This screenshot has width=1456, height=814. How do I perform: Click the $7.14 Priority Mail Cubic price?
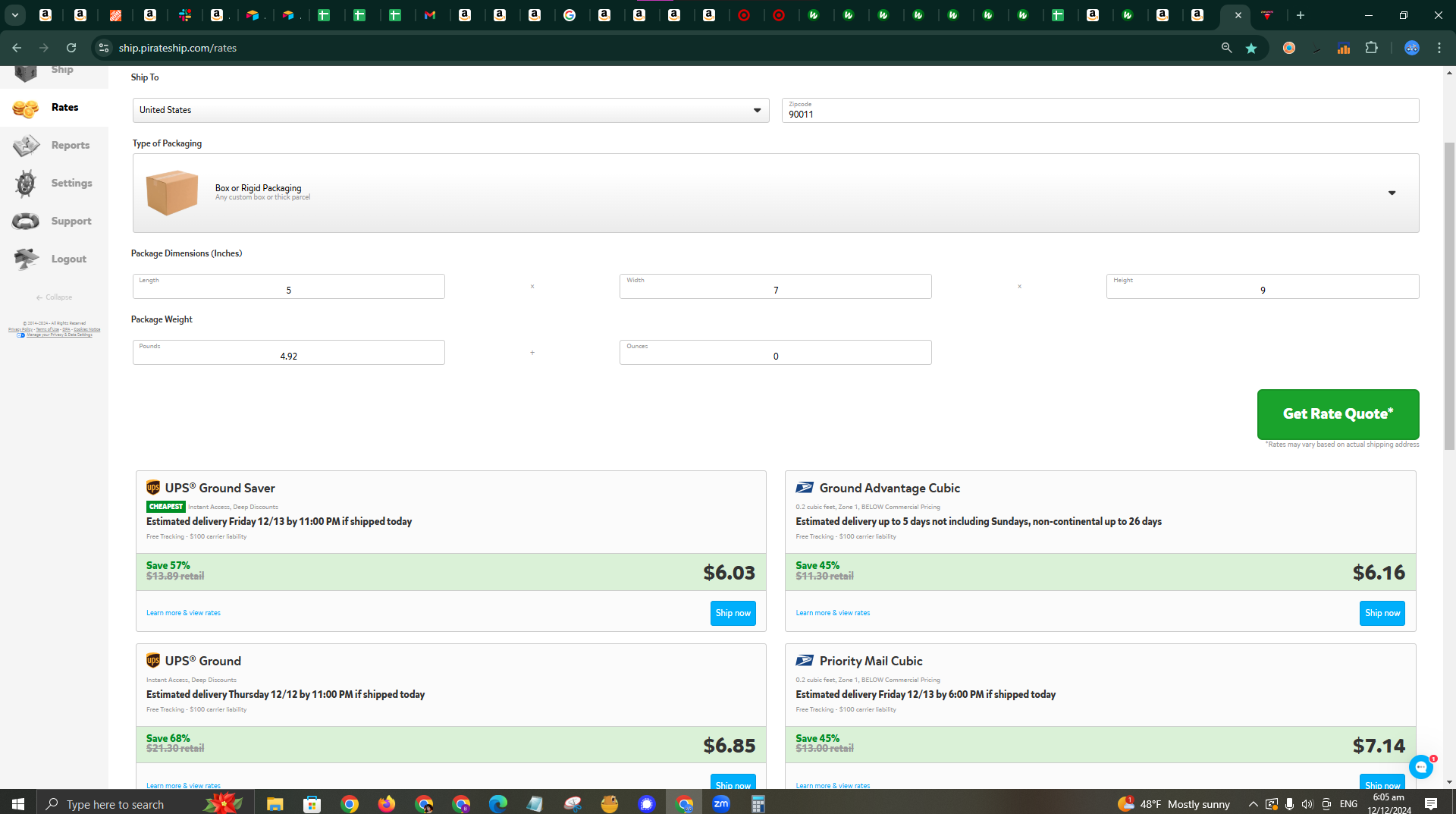[1379, 745]
